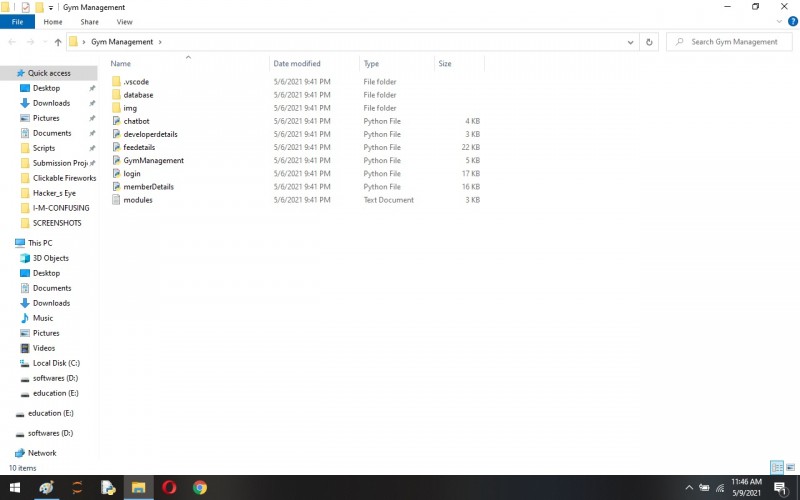The width and height of the screenshot is (800, 500).
Task: Open the File menu
Action: 17,22
